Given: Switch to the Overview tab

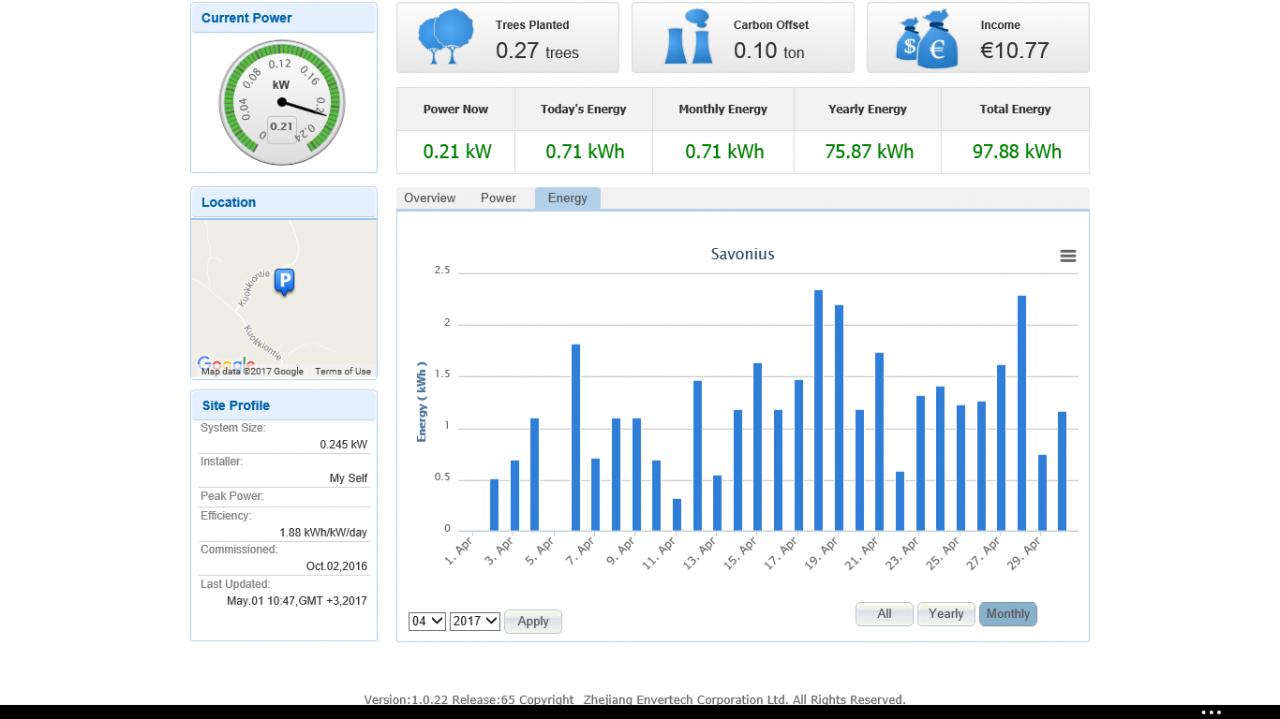Looking at the screenshot, I should pos(430,198).
